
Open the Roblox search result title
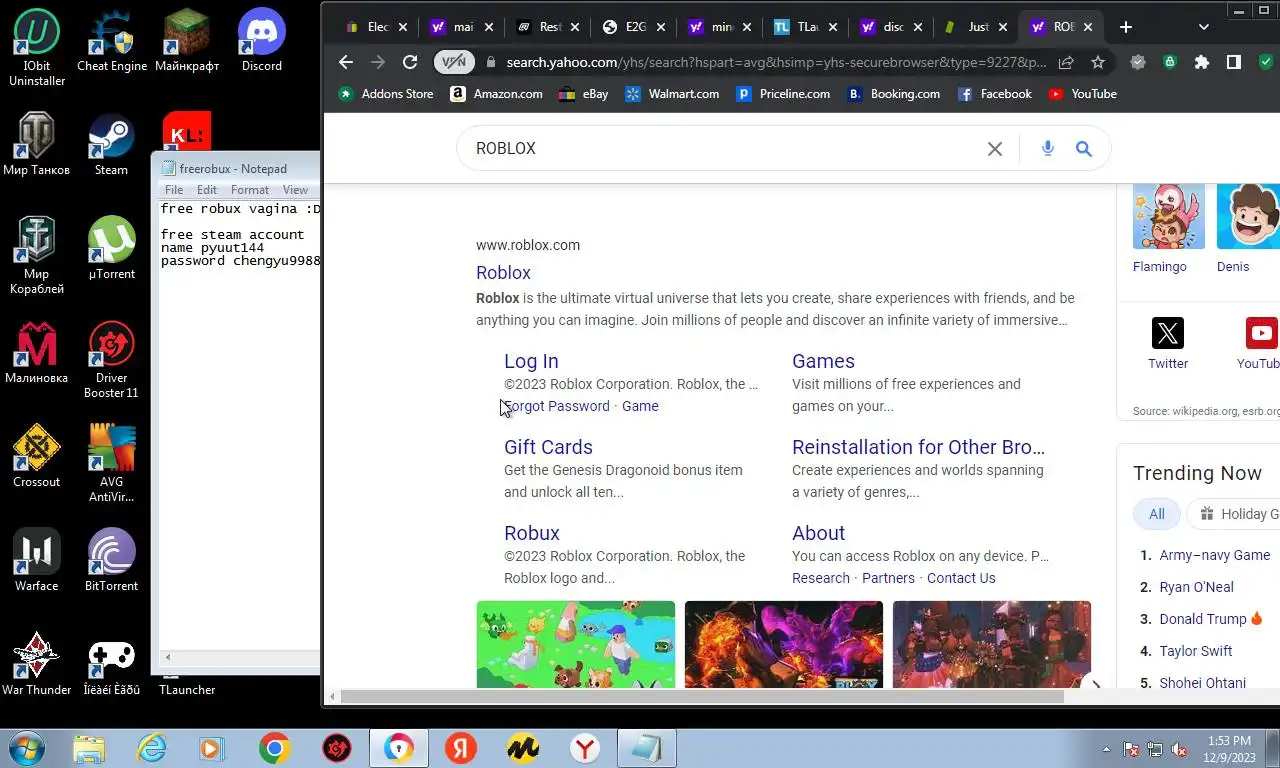tap(503, 273)
